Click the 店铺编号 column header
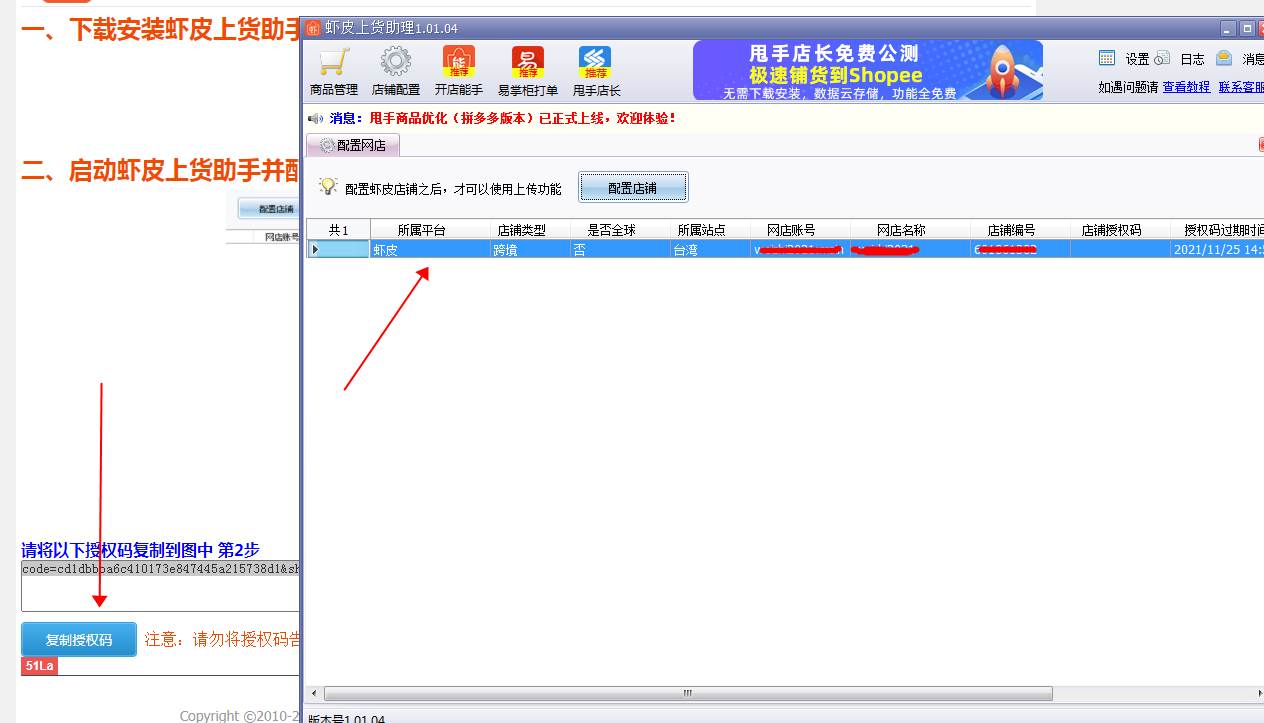The width and height of the screenshot is (1264, 723). tap(1021, 230)
